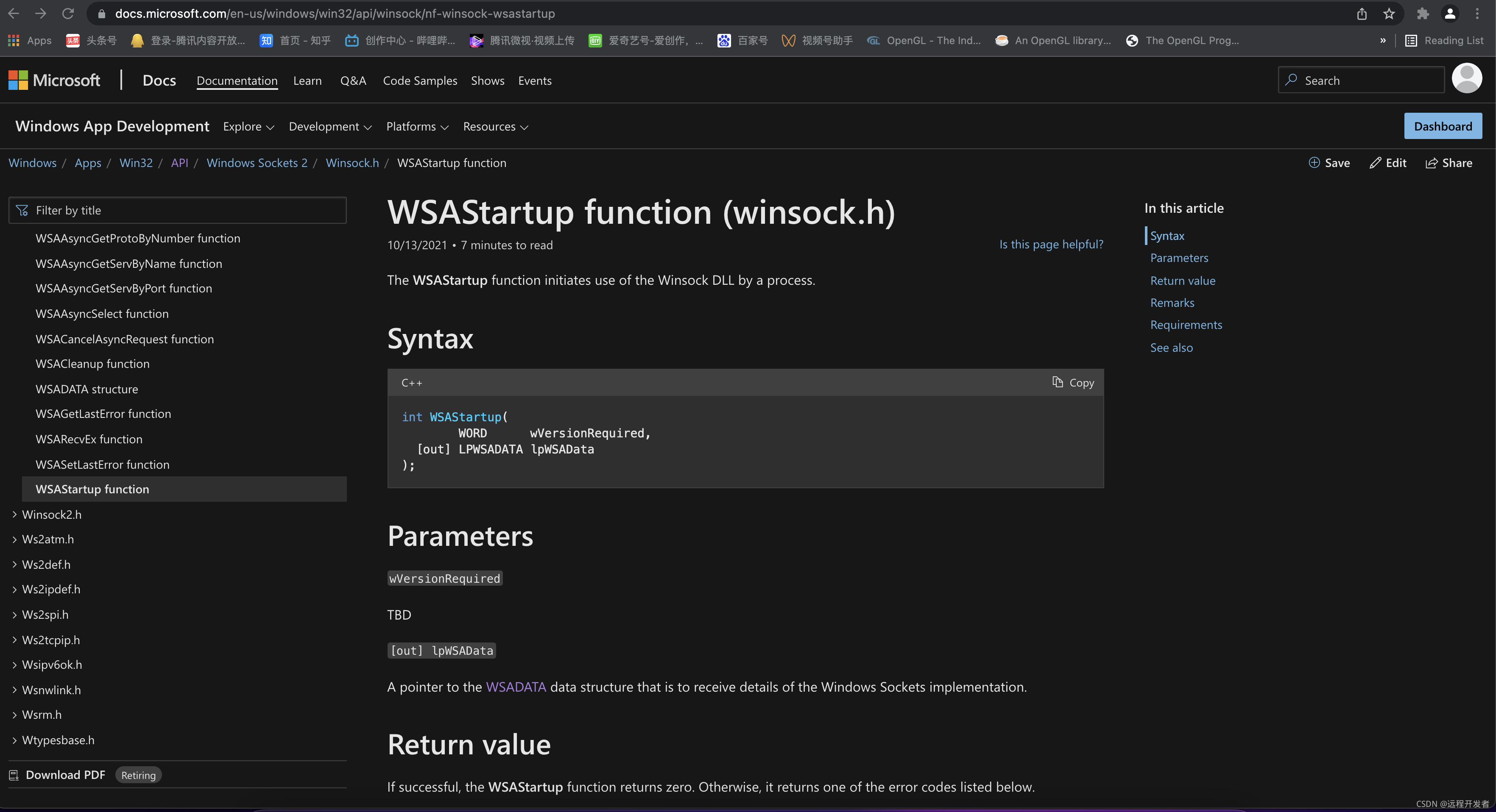Viewport: 1496px width, 812px height.
Task: Click the Share icon
Action: coord(1432,162)
